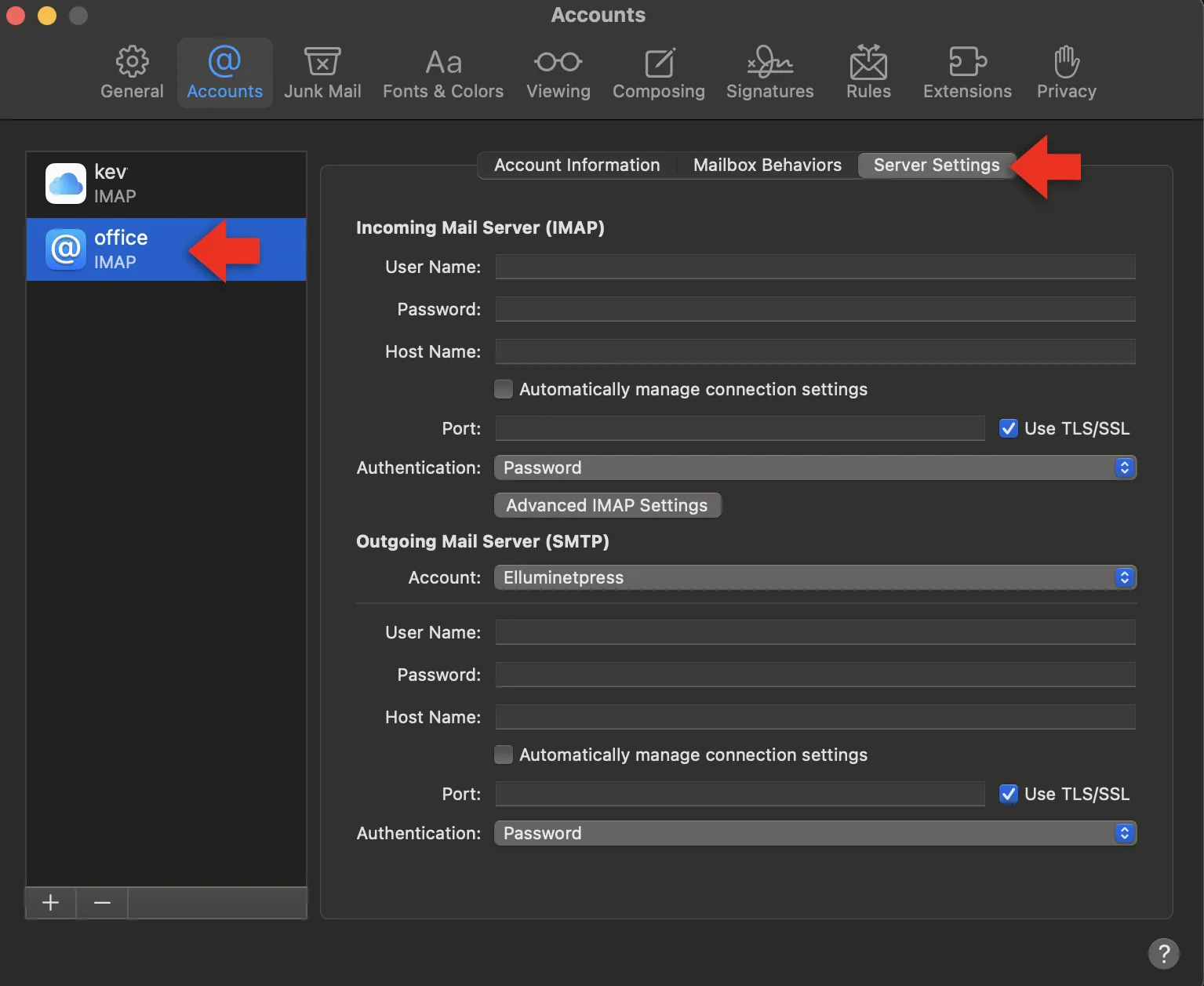
Task: Open the incoming Authentication dropdown
Action: [814, 468]
